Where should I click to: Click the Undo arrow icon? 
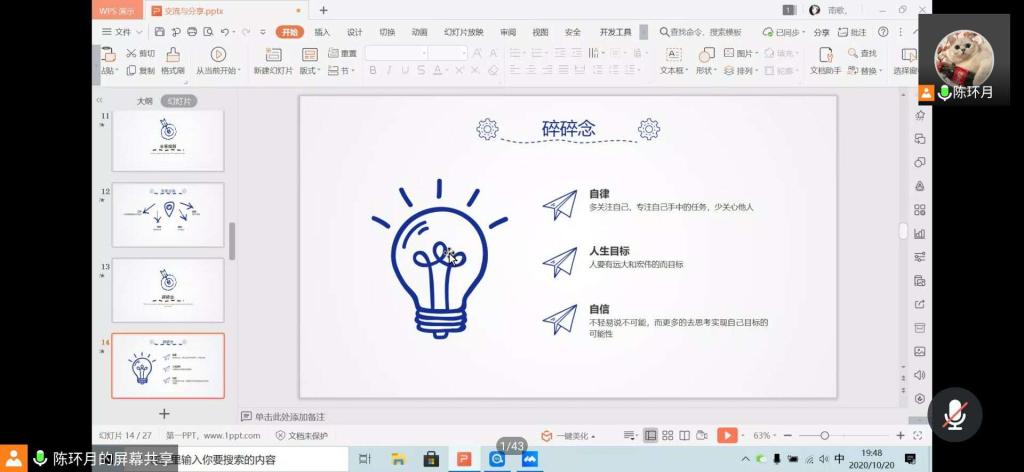point(225,32)
